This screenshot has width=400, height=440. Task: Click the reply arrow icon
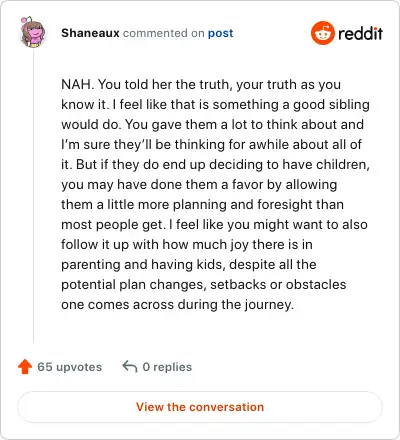point(130,366)
